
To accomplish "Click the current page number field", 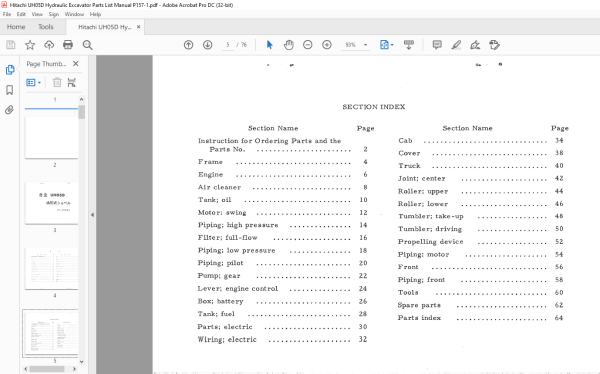I will pyautogui.click(x=227, y=45).
